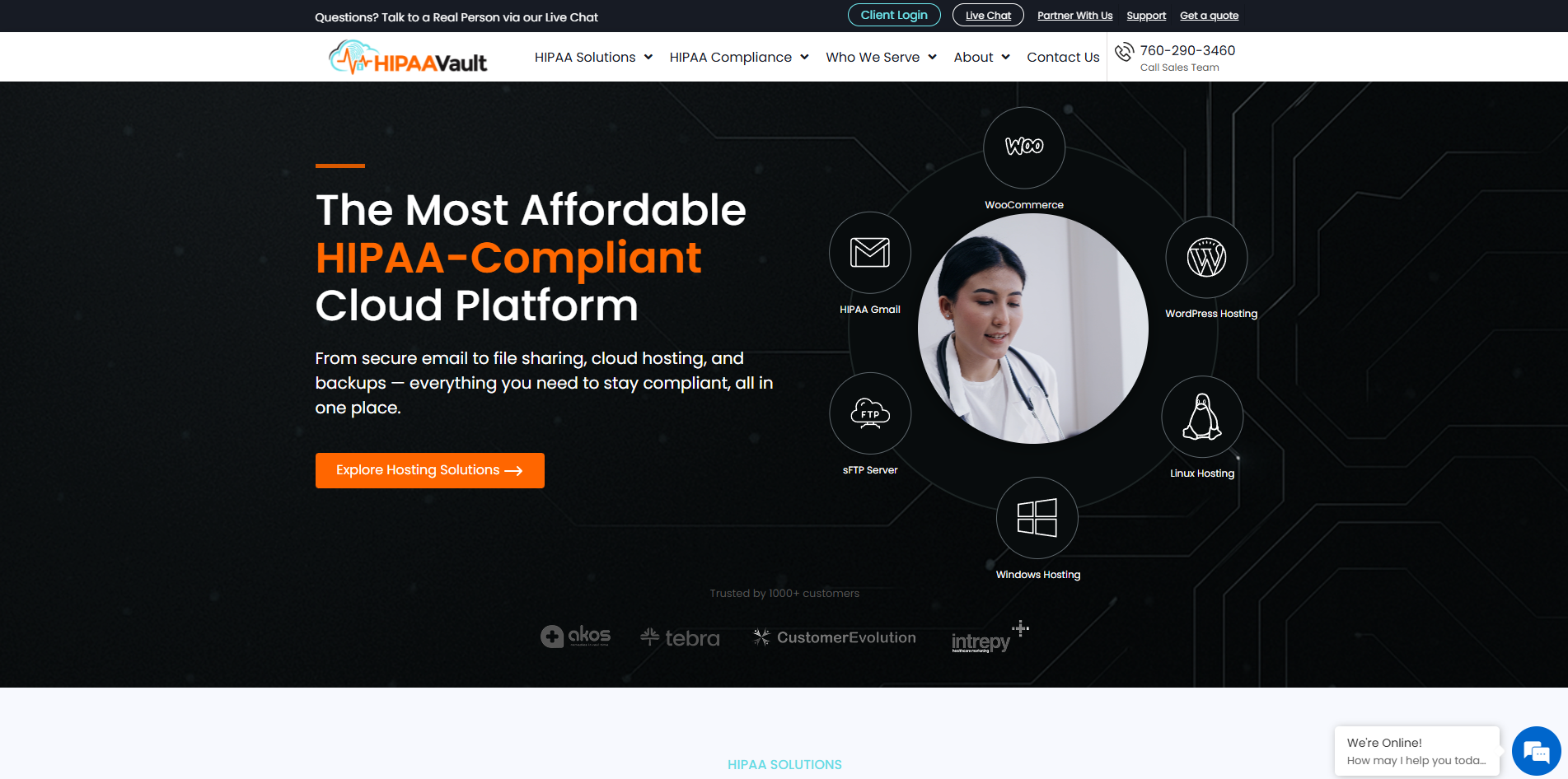Click the phone icon beside sales number

(1124, 52)
